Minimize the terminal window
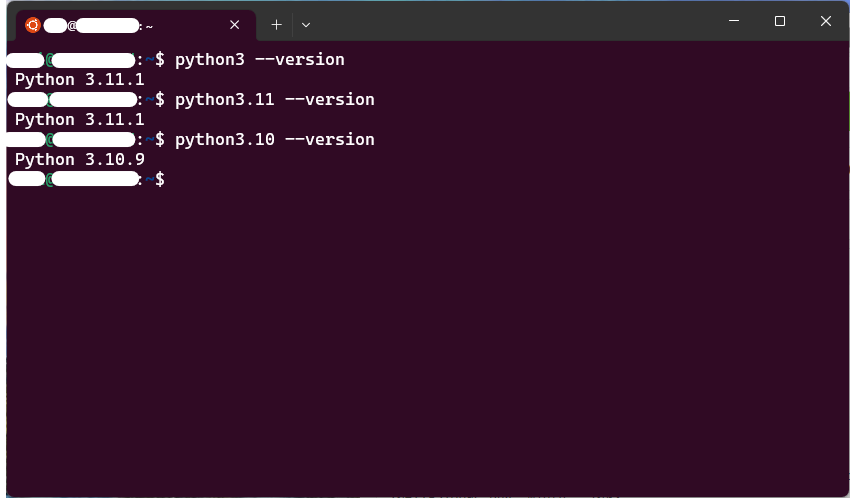This screenshot has height=498, width=850. point(734,21)
